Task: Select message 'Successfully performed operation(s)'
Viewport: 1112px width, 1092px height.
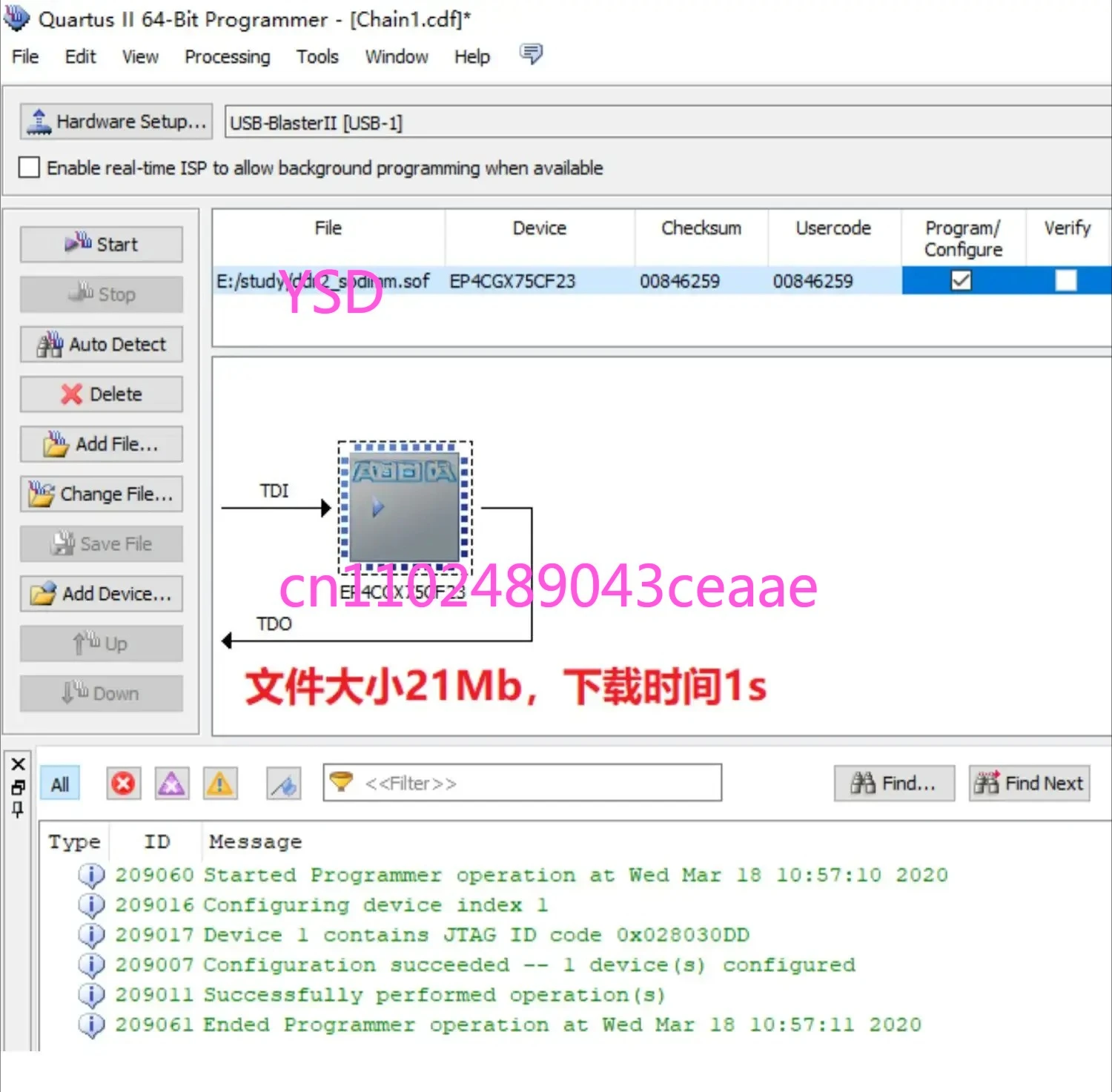Action: [434, 995]
